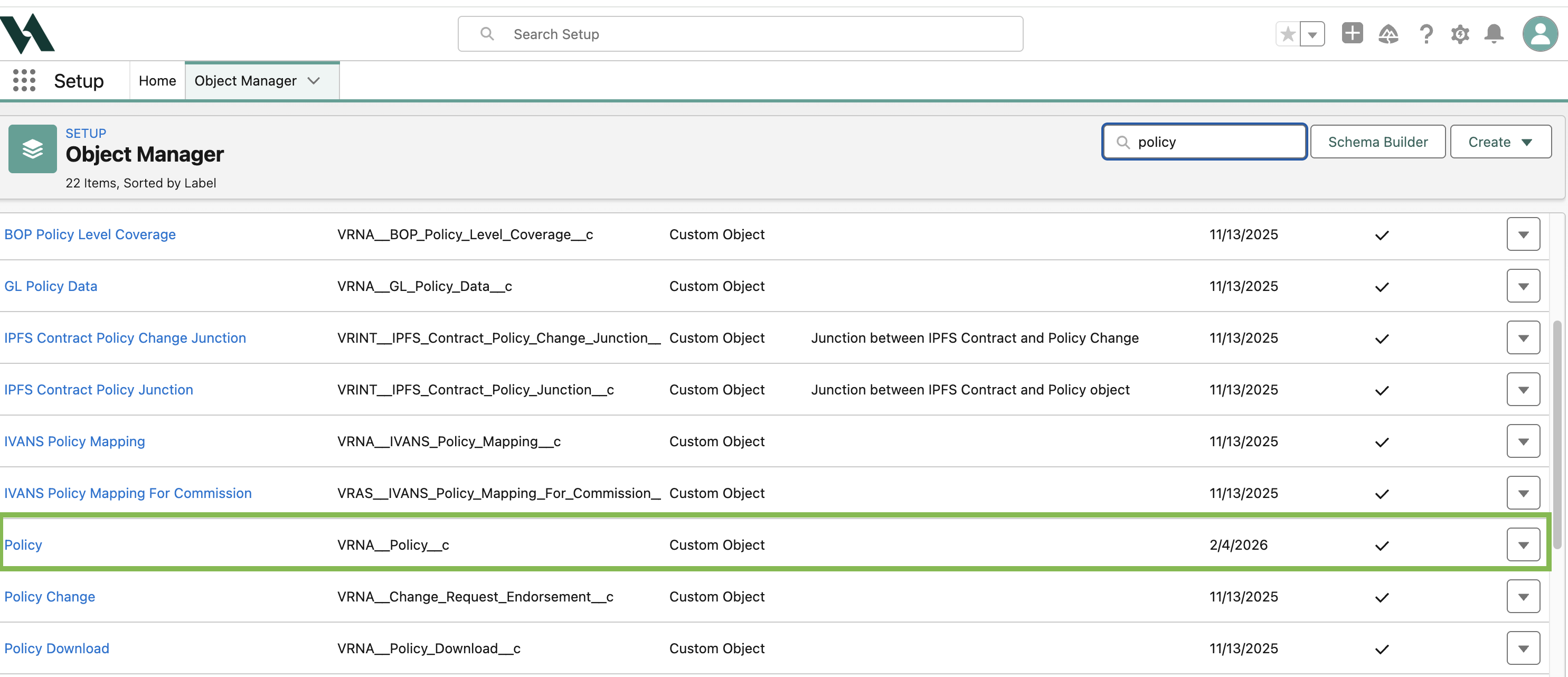Image resolution: width=1568 pixels, height=677 pixels.
Task: Open the favorites list dropdown arrow
Action: tap(1312, 34)
